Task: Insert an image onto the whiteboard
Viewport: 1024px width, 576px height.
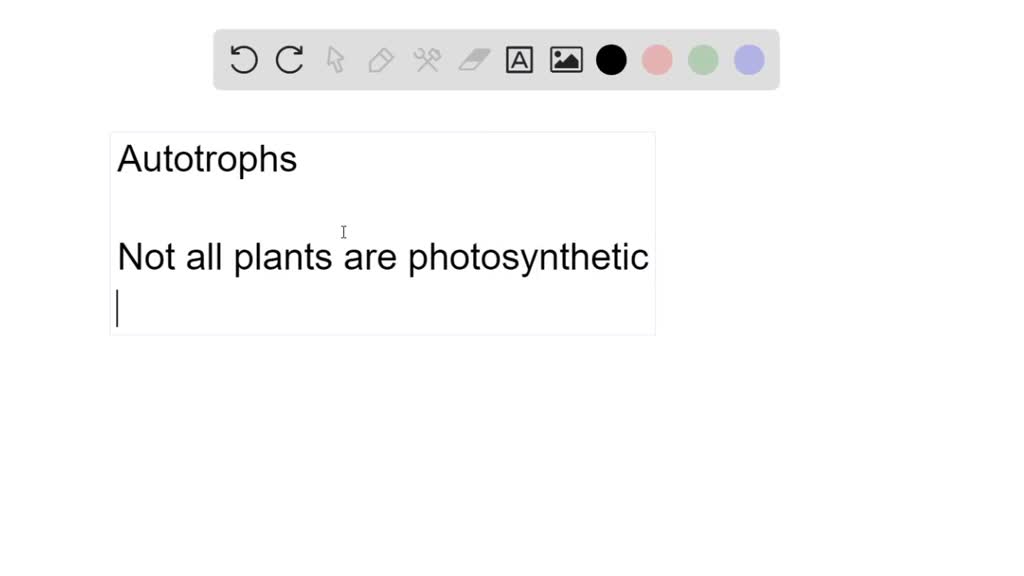Action: (565, 60)
